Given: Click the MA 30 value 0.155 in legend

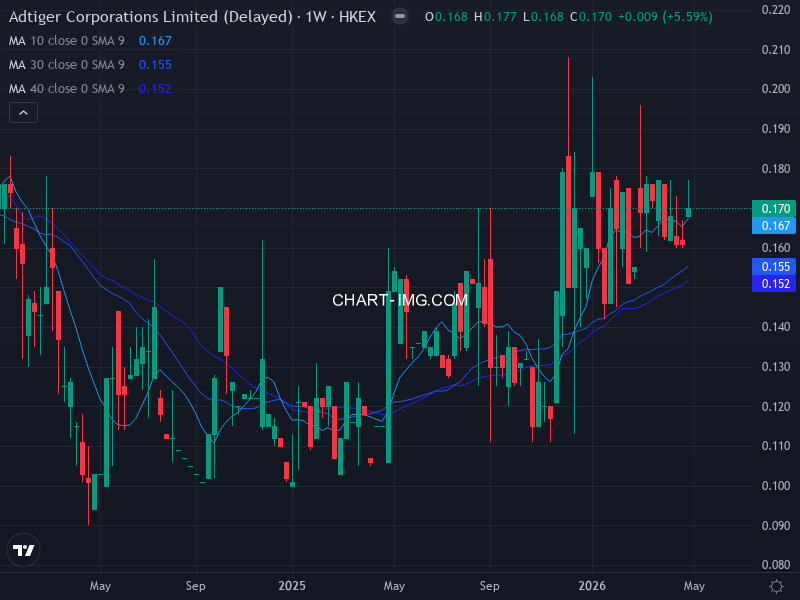Looking at the screenshot, I should (155, 65).
